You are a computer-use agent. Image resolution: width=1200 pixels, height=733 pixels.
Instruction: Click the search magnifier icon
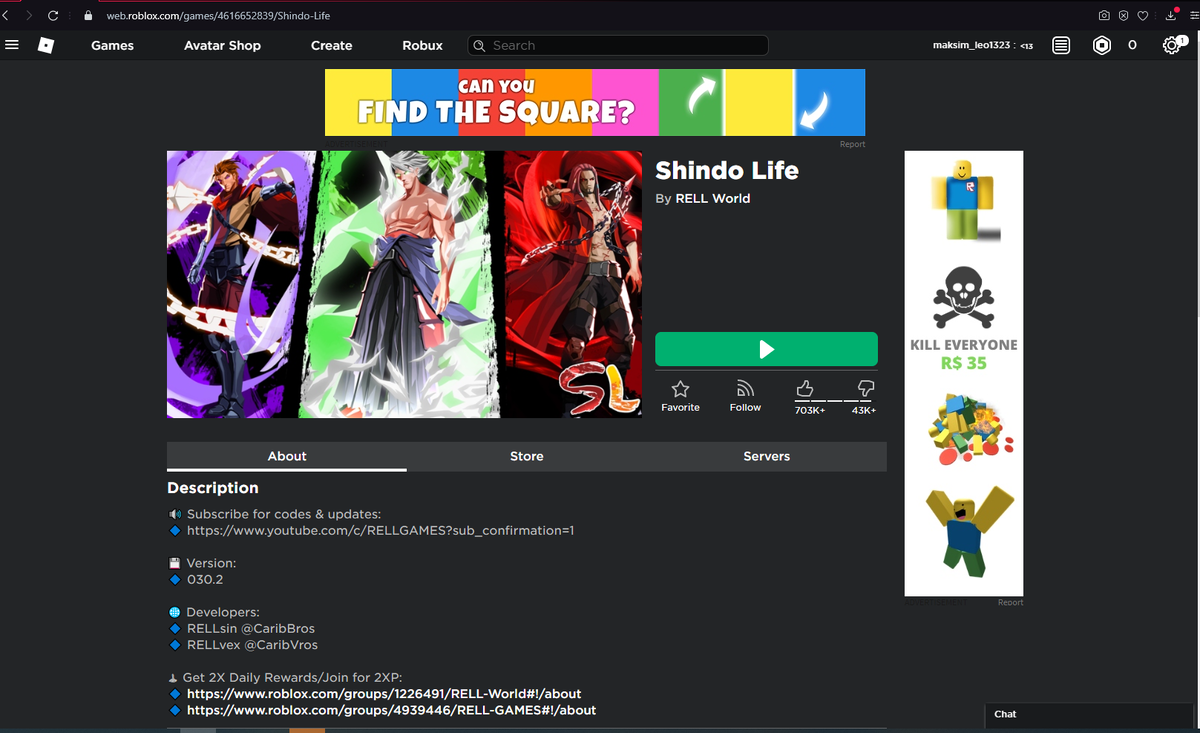pos(479,45)
